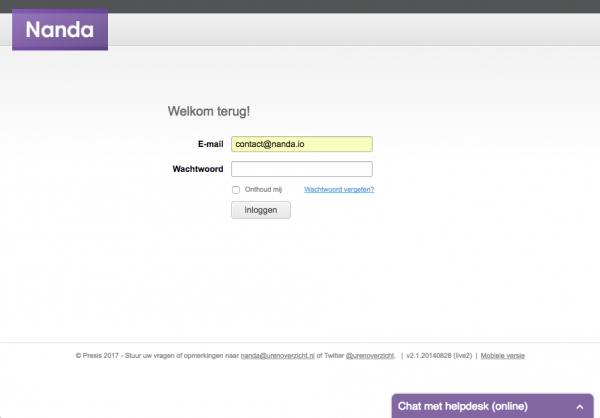The image size is (600, 418).
Task: Click the Onthoud mij label text
Action: tap(263, 189)
